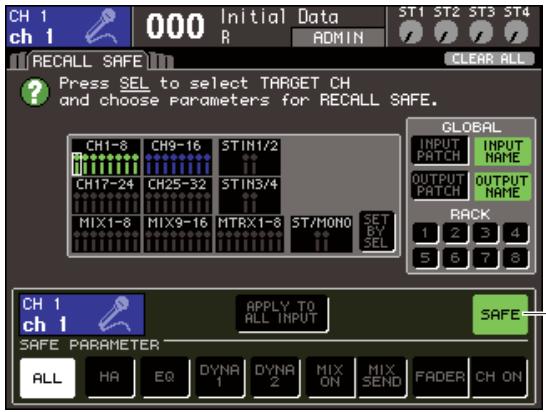Viewport: 546px width, 412px height.
Task: Click the Initial Data scene title
Action: [x=279, y=17]
